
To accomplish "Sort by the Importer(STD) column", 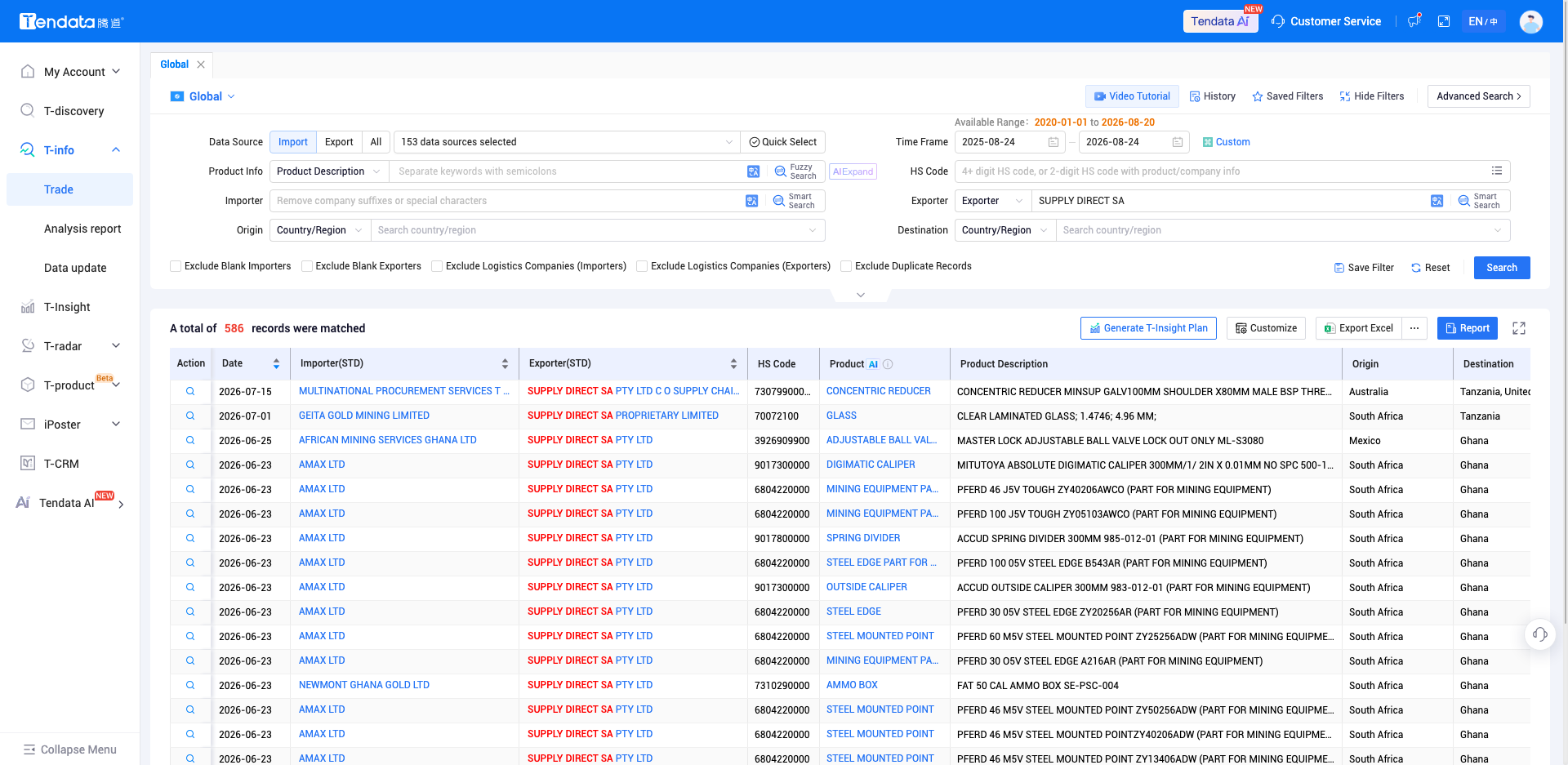I will [x=505, y=364].
